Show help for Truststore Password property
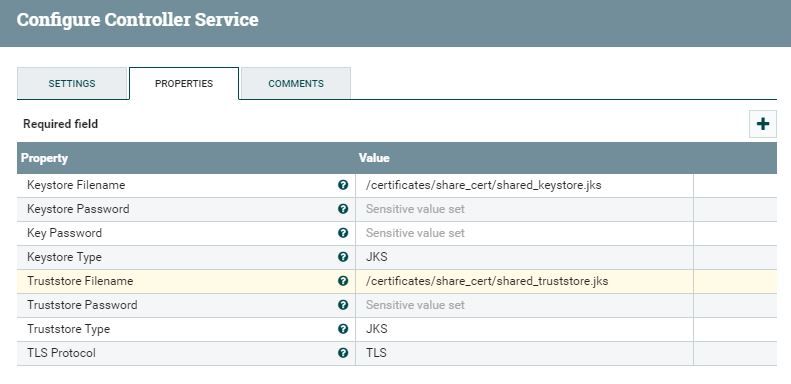This screenshot has height=384, width=791. point(343,305)
